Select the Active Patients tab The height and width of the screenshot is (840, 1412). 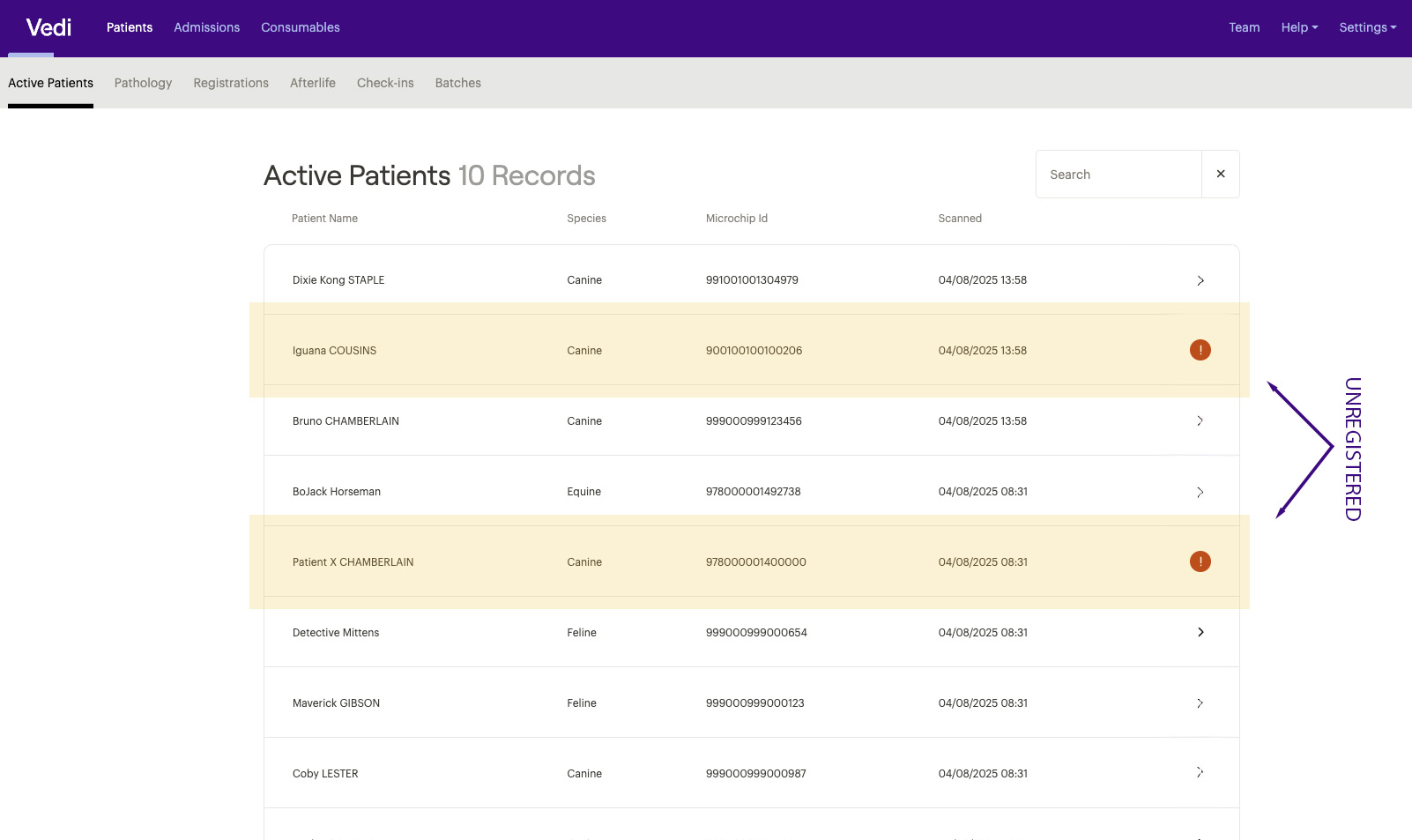[x=50, y=83]
